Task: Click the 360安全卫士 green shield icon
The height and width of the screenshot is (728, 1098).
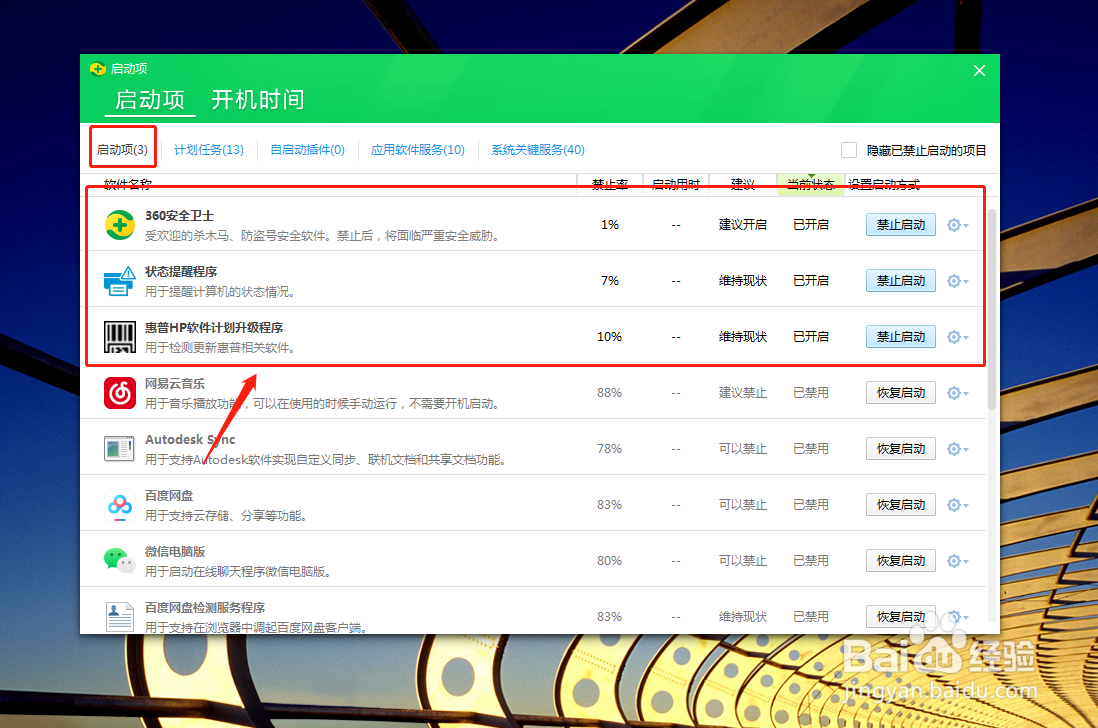Action: [x=119, y=224]
